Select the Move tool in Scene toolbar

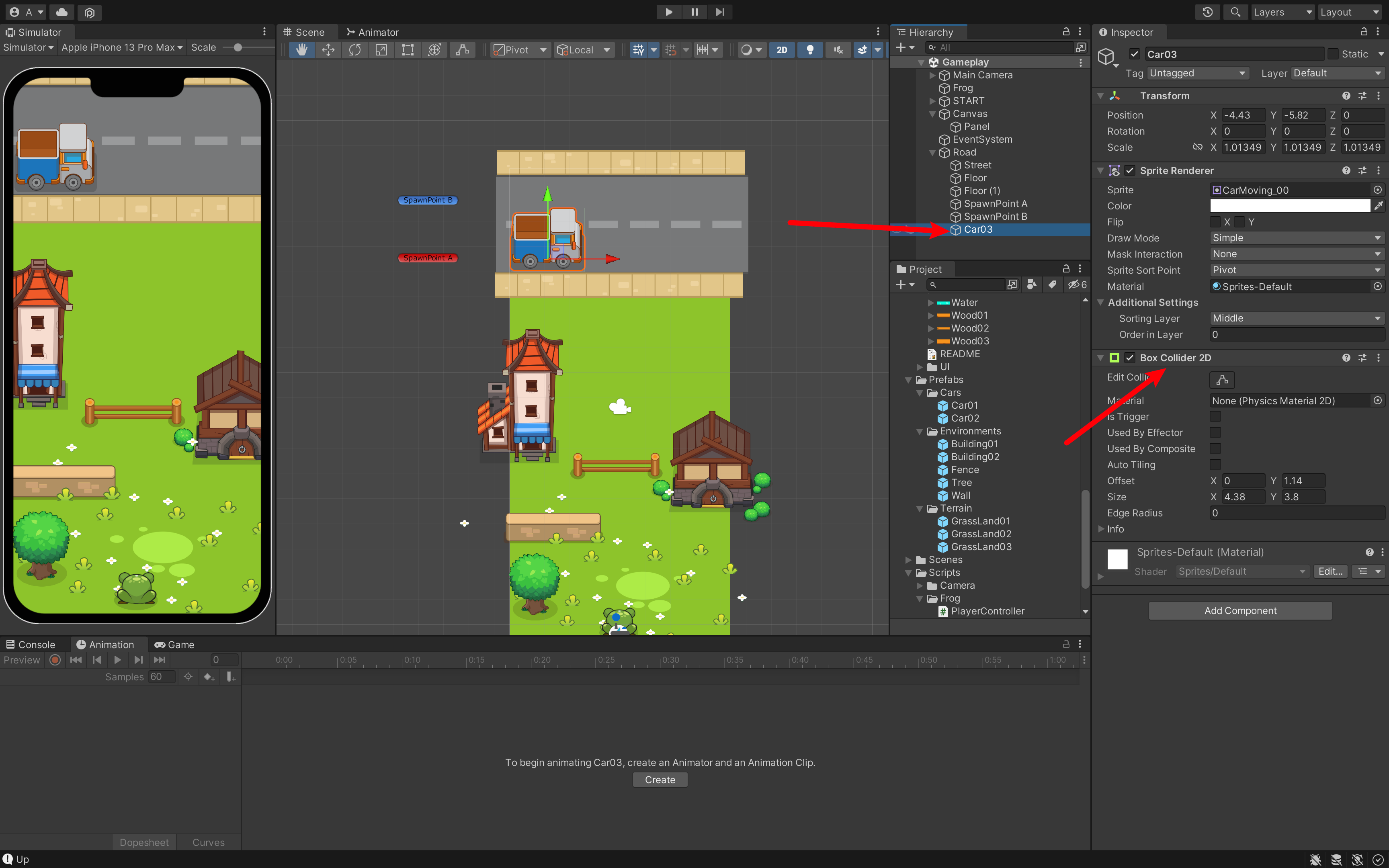328,50
